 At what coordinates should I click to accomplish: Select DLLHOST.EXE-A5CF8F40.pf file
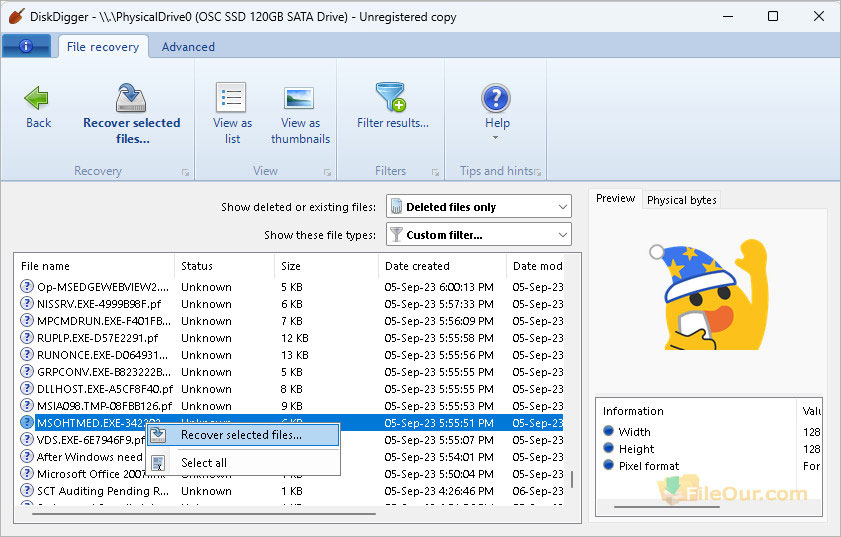[290, 389]
